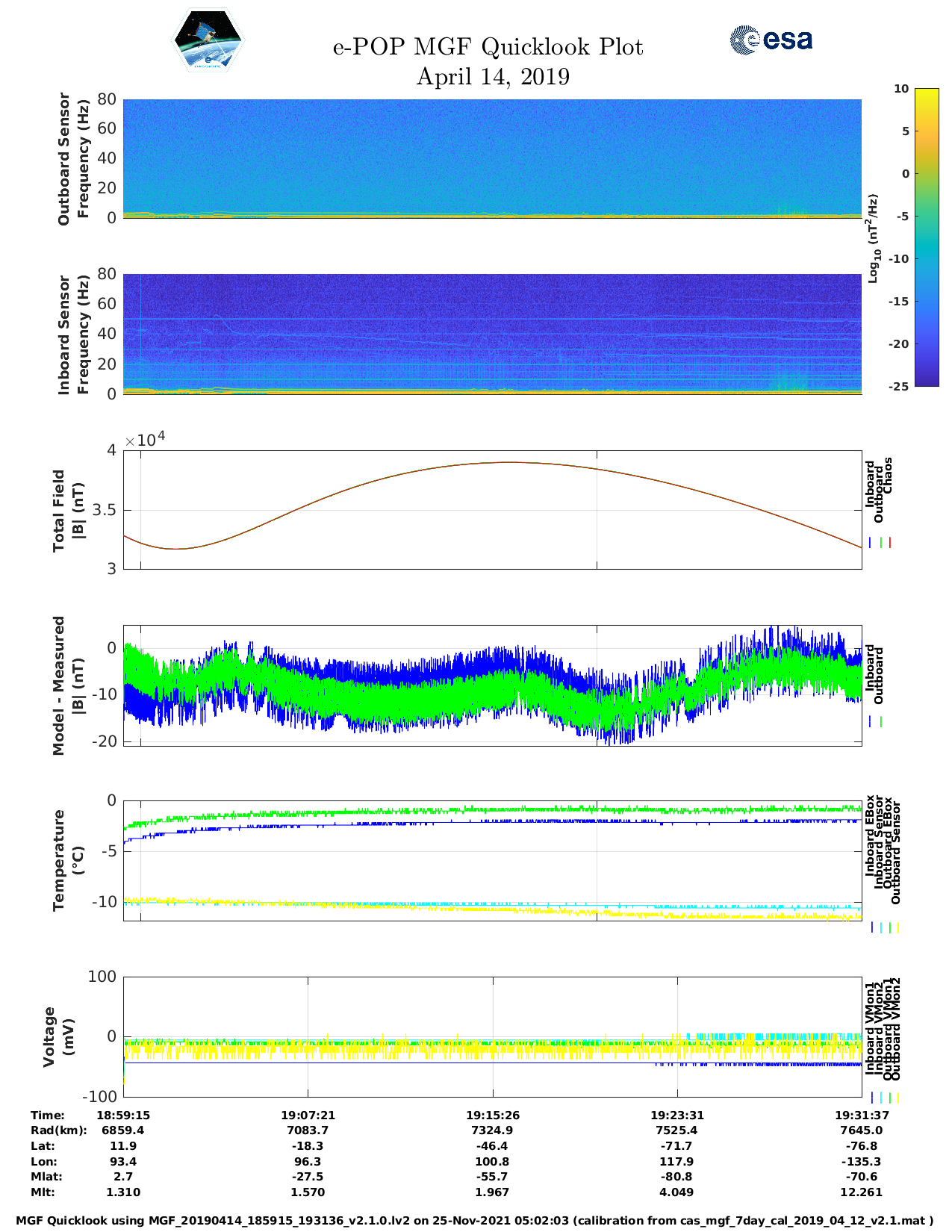Viewport: 952px width, 1232px height.
Task: Click the 19:15:26 time label
Action: (492, 1115)
